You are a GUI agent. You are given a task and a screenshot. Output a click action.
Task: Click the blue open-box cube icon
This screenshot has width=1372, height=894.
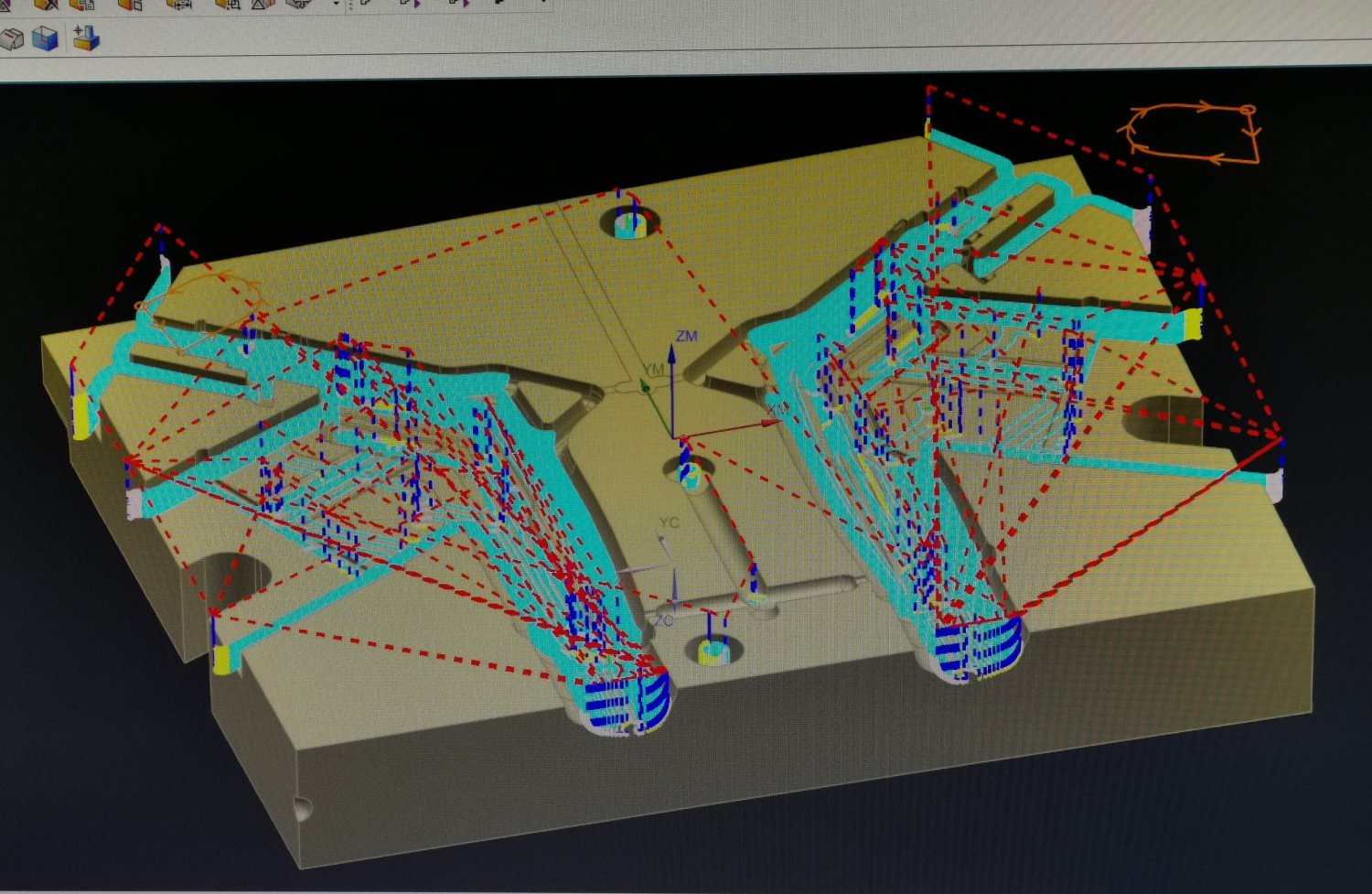45,38
